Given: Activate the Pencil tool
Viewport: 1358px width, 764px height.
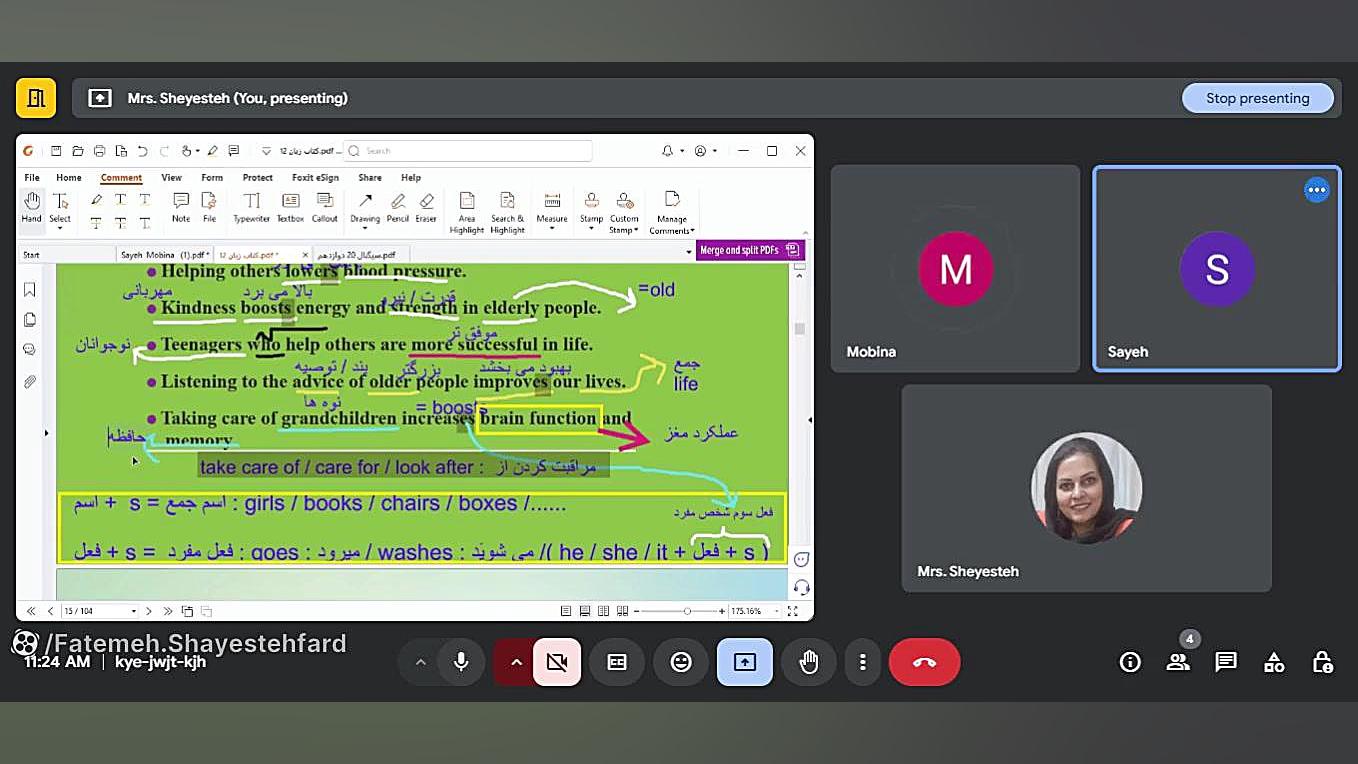Looking at the screenshot, I should coord(398,207).
